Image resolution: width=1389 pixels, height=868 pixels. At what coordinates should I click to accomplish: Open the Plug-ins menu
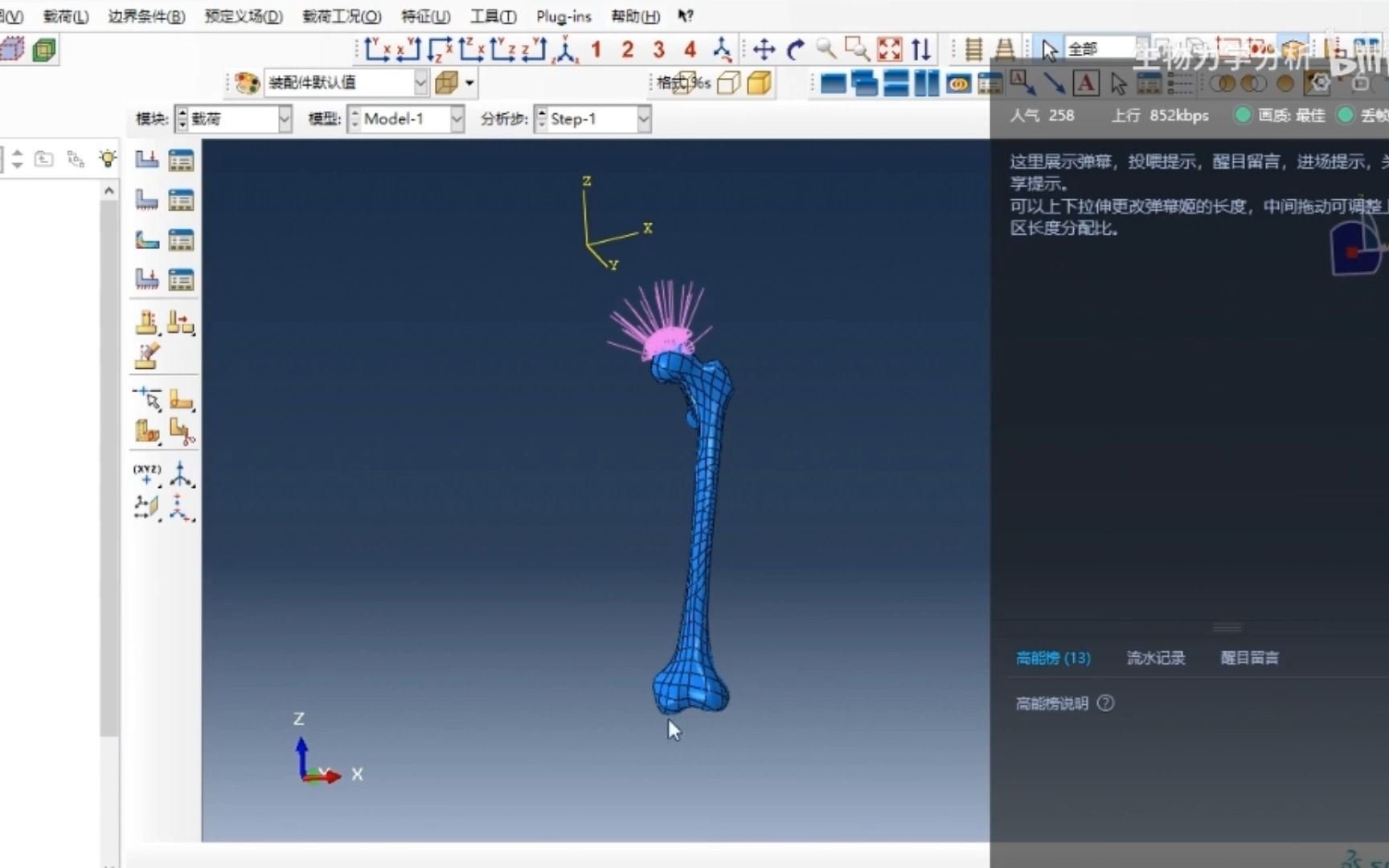(563, 16)
